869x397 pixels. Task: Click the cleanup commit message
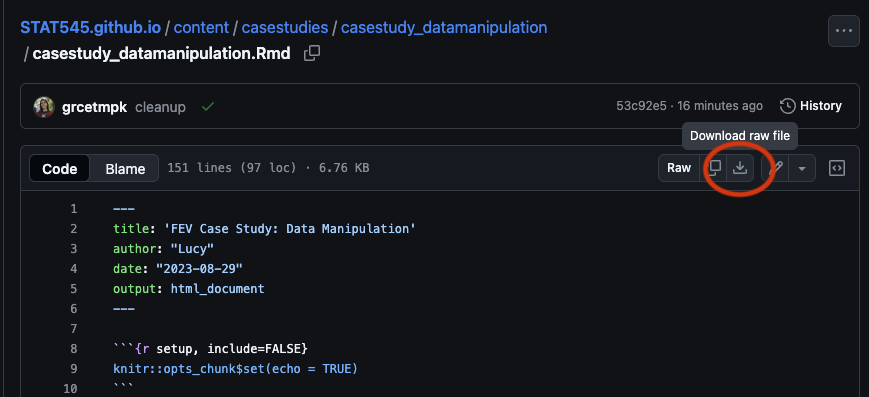point(160,107)
